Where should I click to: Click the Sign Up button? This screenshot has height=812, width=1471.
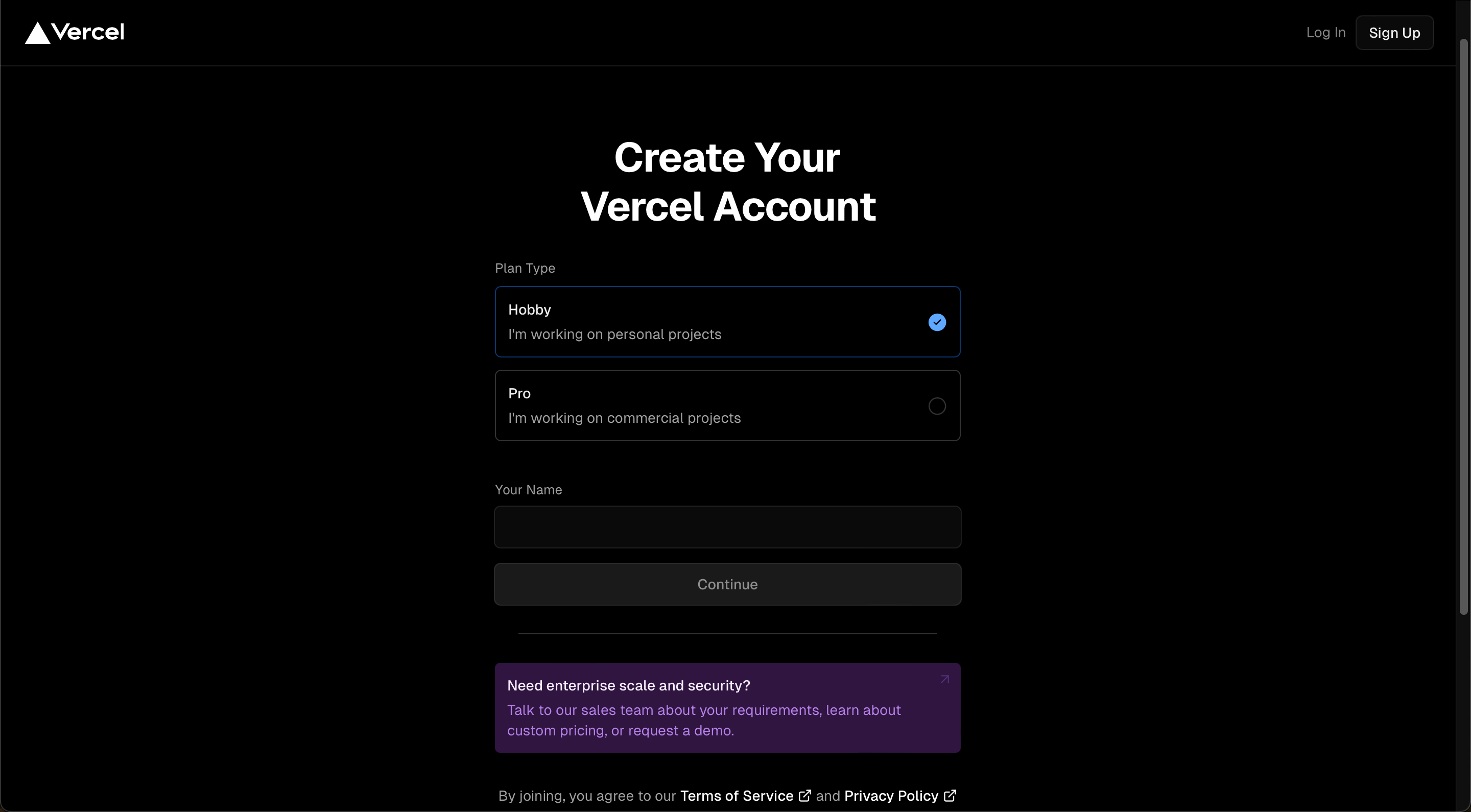click(x=1394, y=33)
